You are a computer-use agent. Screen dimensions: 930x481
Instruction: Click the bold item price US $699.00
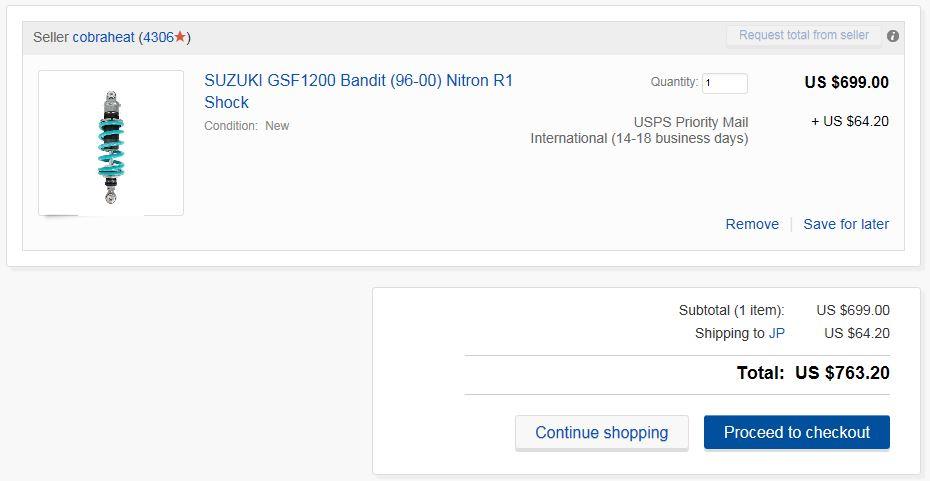[x=846, y=82]
